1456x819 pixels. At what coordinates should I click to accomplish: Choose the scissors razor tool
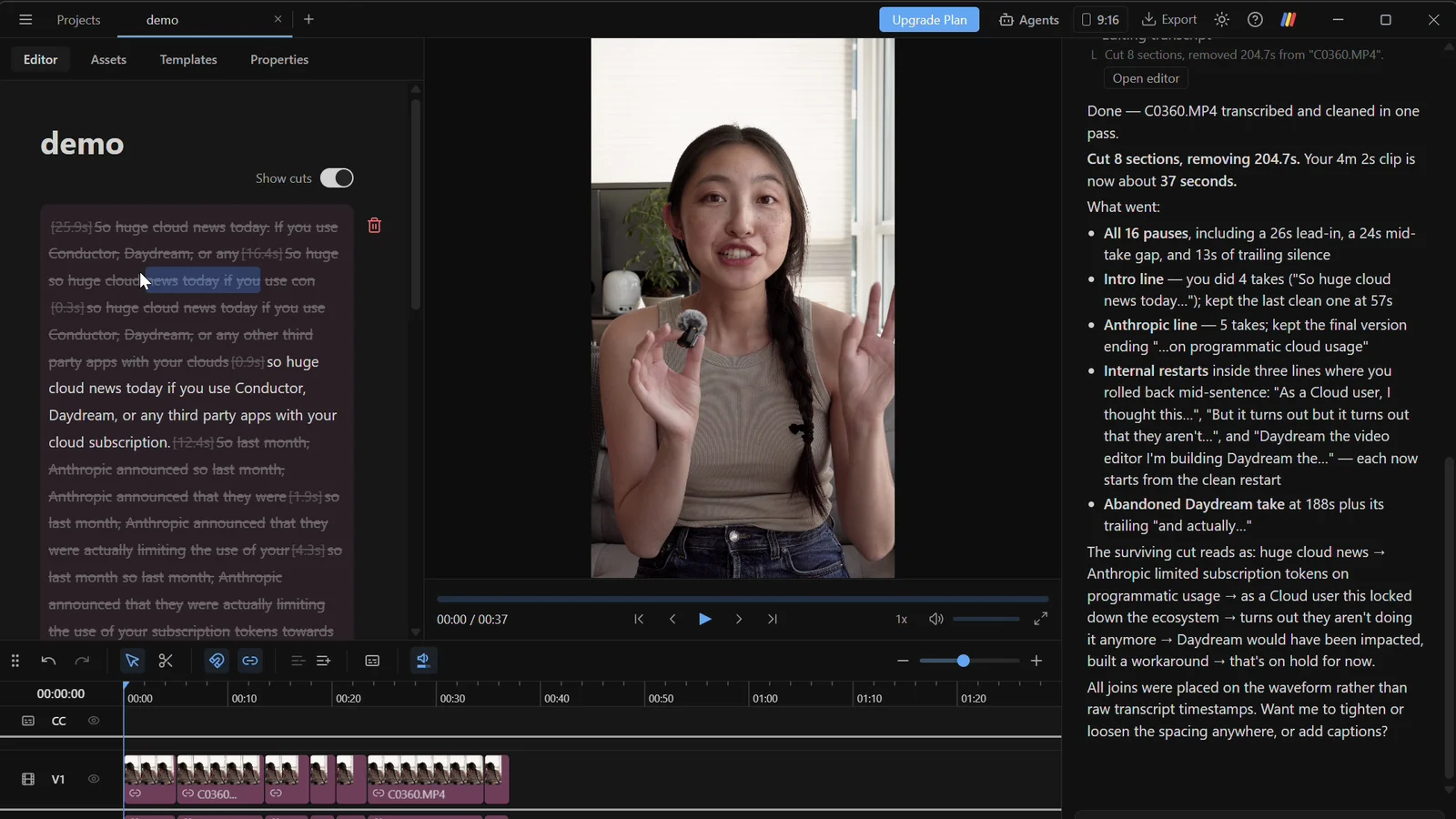coord(166,661)
